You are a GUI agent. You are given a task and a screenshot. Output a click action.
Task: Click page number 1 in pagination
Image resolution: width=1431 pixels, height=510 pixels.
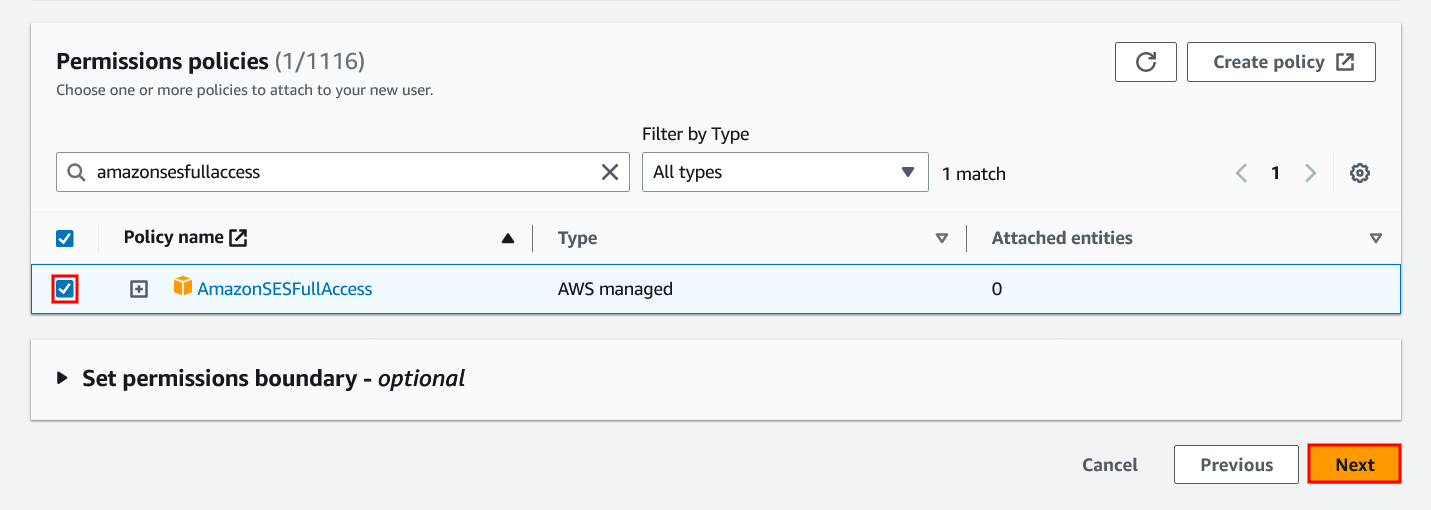1275,173
